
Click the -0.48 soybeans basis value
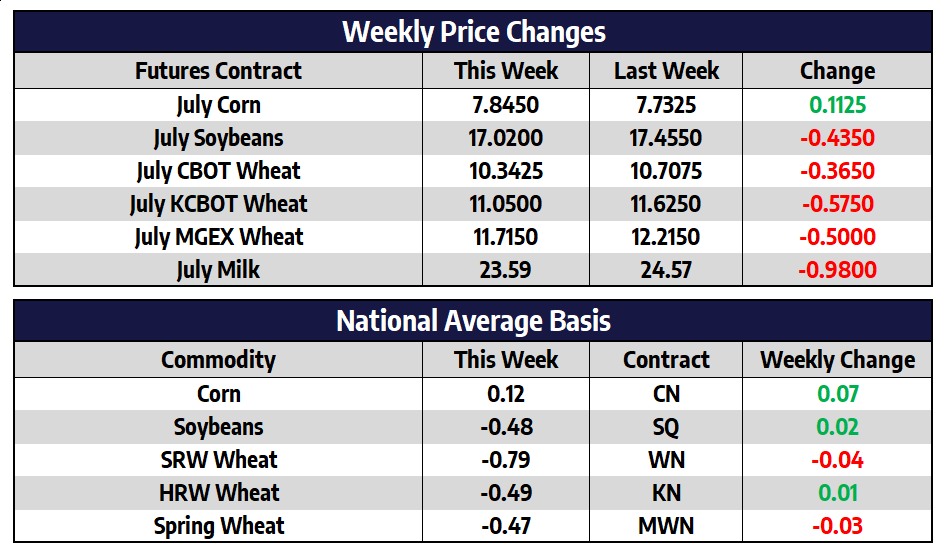click(x=506, y=427)
